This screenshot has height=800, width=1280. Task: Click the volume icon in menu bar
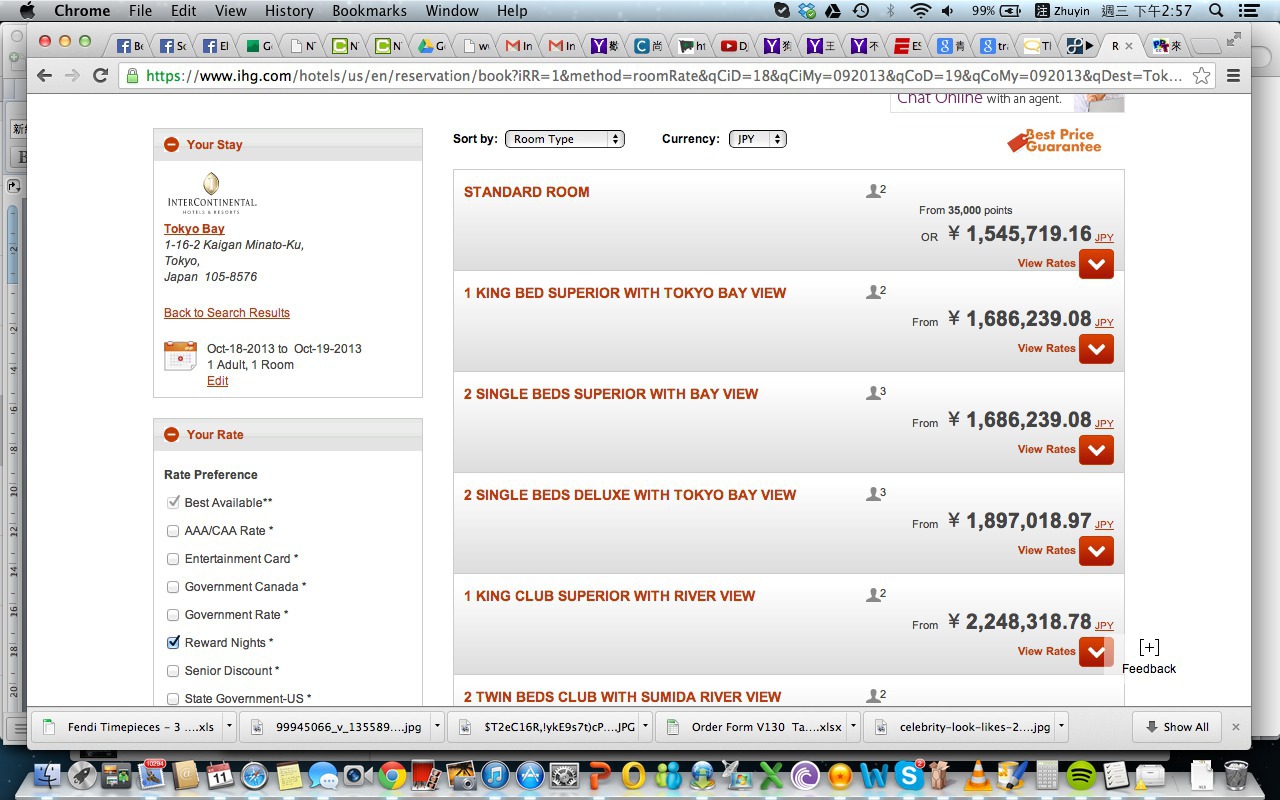pyautogui.click(x=948, y=11)
